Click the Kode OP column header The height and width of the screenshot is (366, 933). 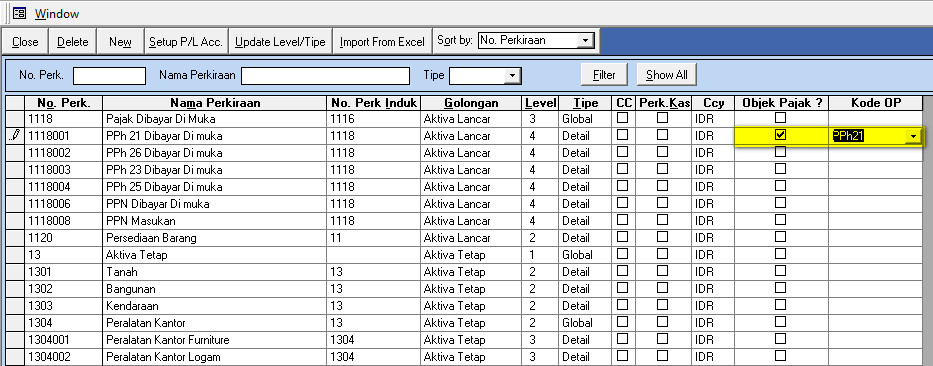pos(876,103)
